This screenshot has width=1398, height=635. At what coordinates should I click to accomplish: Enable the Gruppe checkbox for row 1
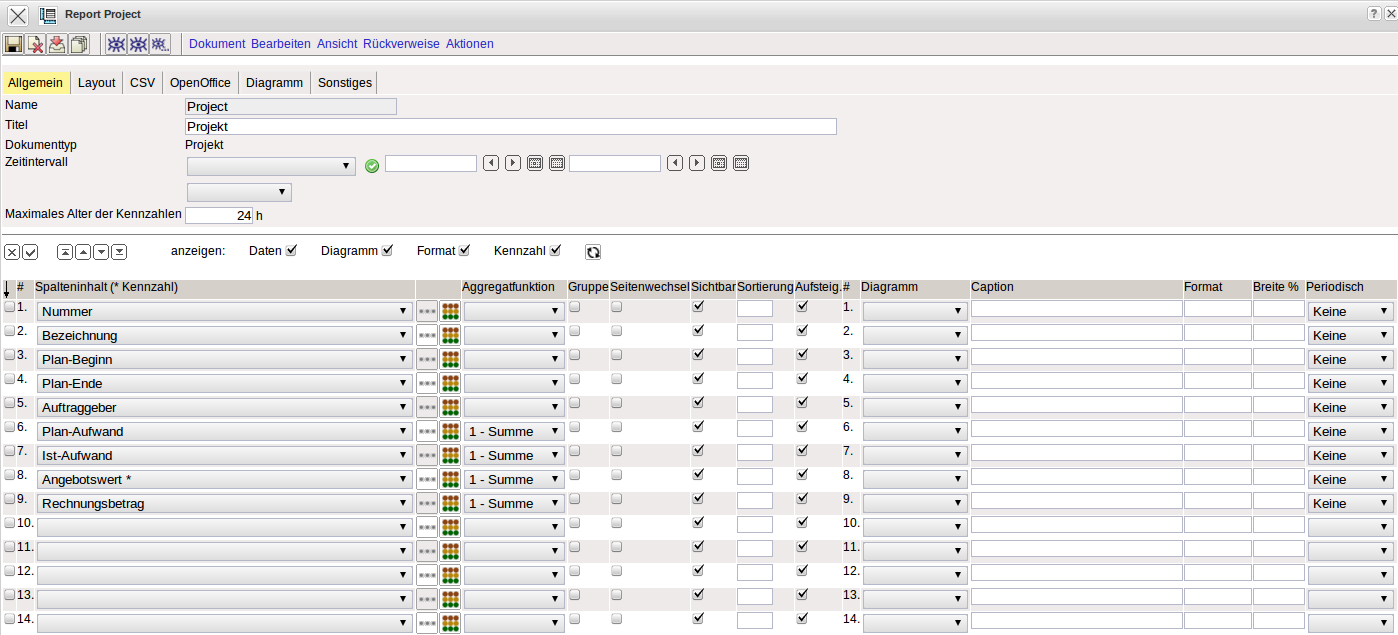[x=575, y=307]
